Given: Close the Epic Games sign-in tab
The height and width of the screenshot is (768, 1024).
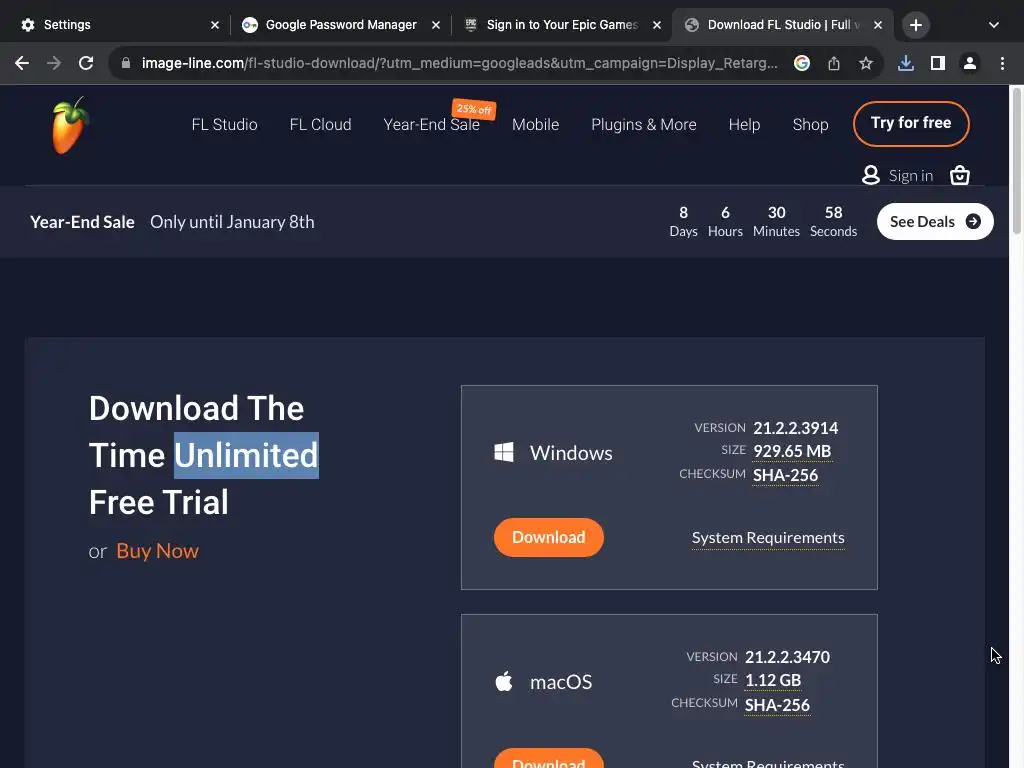Looking at the screenshot, I should click(657, 25).
